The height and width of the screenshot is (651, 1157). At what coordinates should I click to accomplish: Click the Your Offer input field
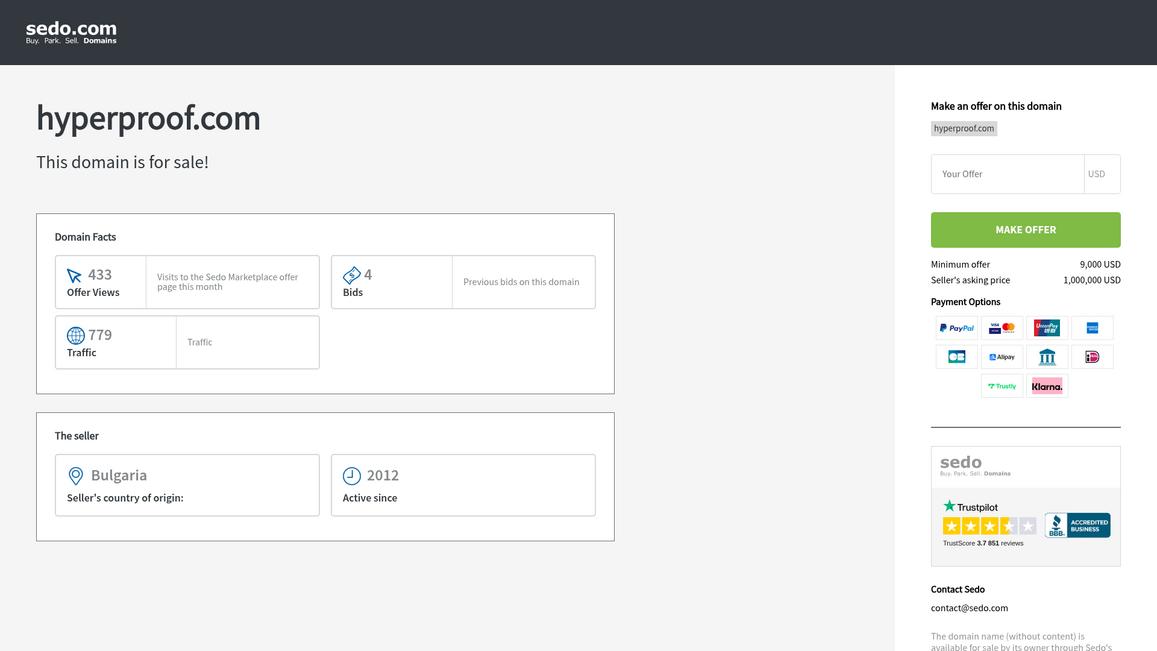[1007, 174]
